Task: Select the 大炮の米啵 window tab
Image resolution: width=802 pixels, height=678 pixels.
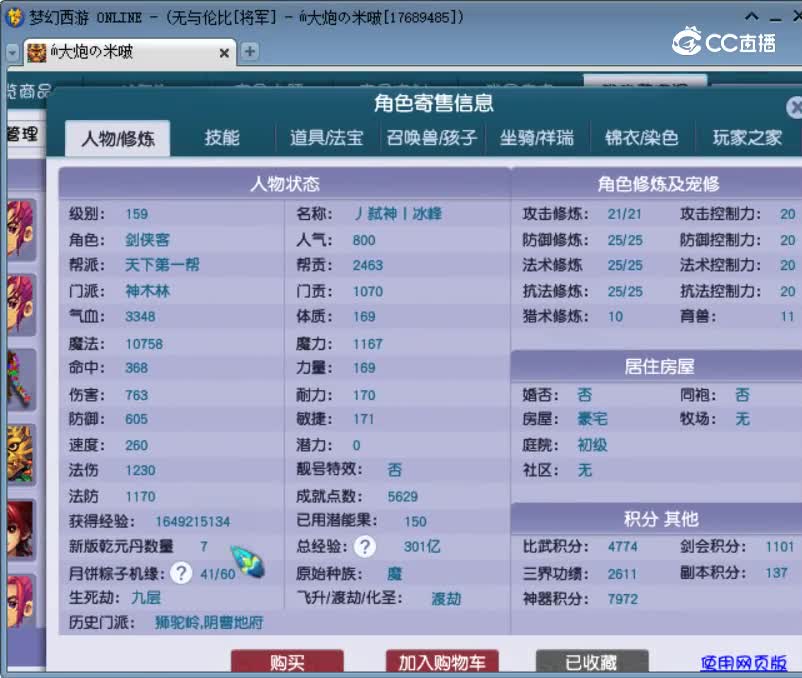Action: coord(130,52)
